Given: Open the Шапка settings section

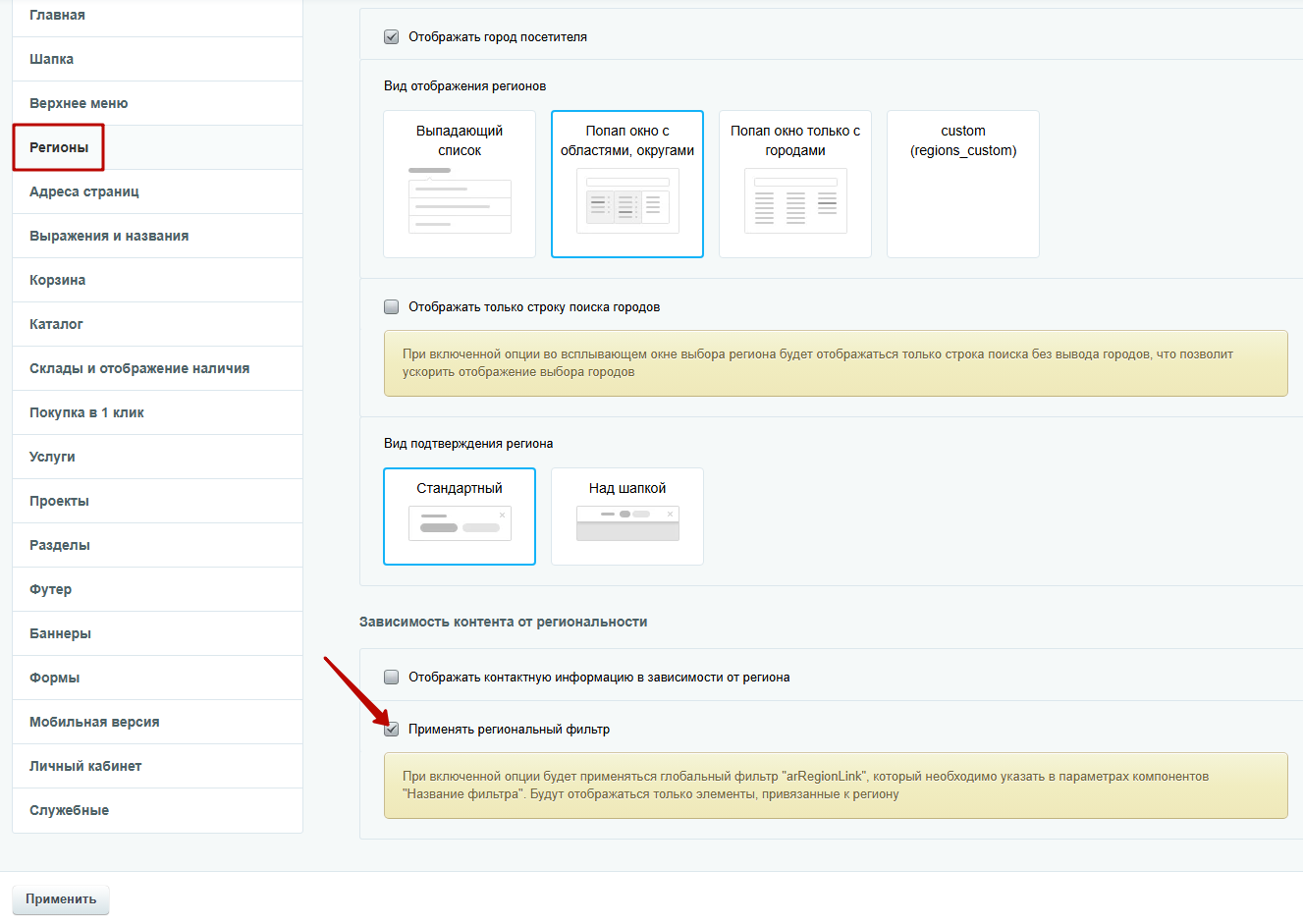Looking at the screenshot, I should pos(157,59).
